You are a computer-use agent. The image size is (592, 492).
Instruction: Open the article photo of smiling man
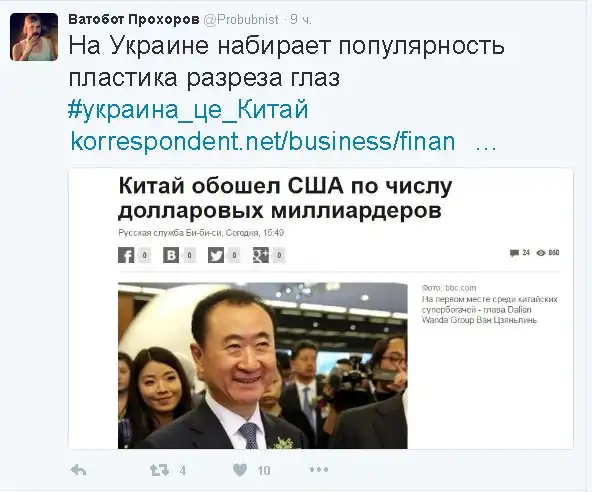(263, 366)
